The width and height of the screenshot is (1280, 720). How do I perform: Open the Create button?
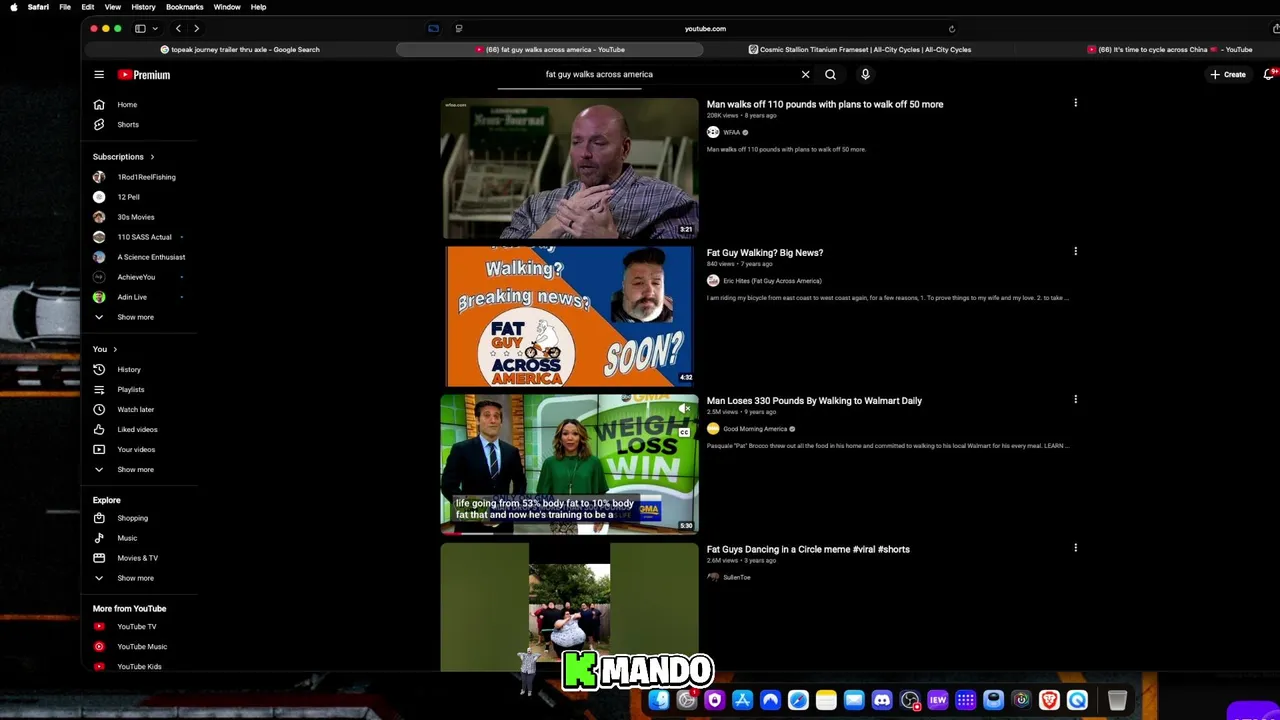coord(1228,74)
